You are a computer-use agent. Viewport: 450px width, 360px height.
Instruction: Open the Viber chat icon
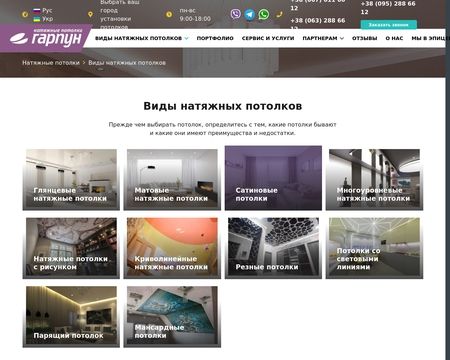[235, 14]
